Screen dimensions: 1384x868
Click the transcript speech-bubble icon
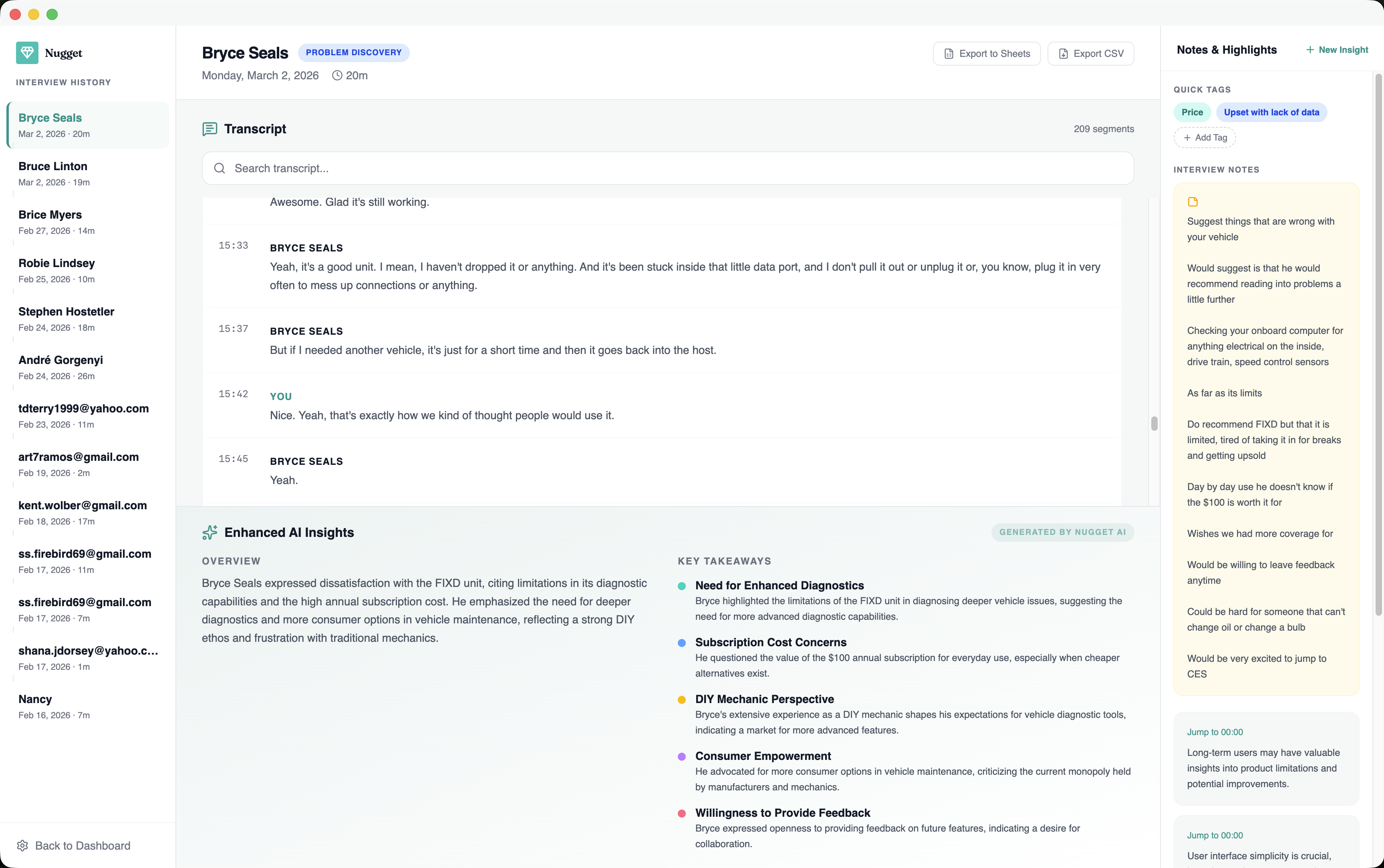tap(209, 129)
